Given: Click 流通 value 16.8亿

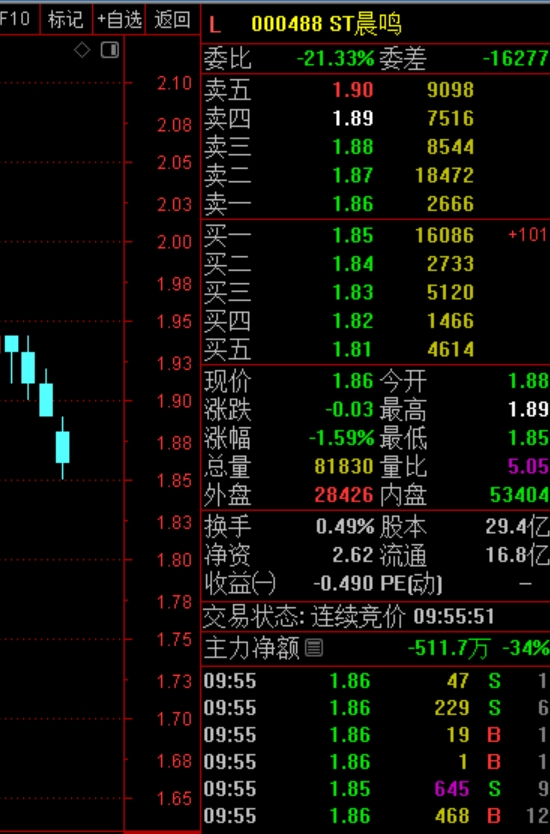Looking at the screenshot, I should [516, 555].
